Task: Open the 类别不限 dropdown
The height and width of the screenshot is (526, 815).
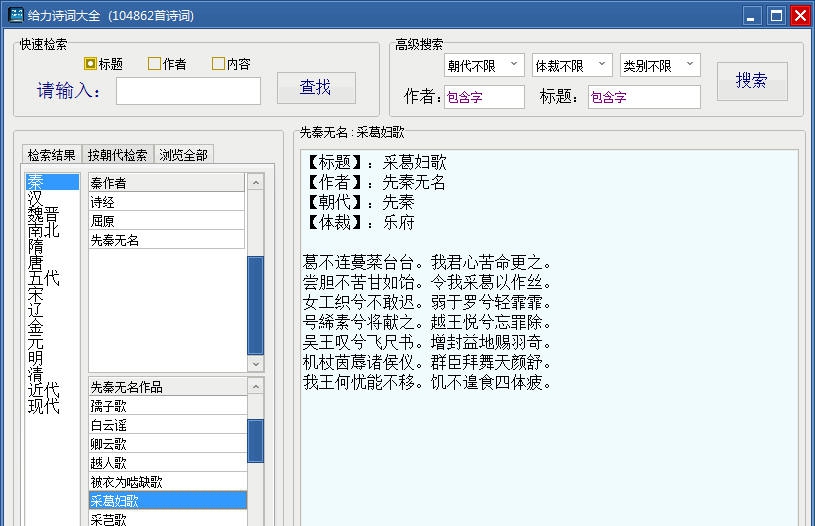Action: pos(660,65)
